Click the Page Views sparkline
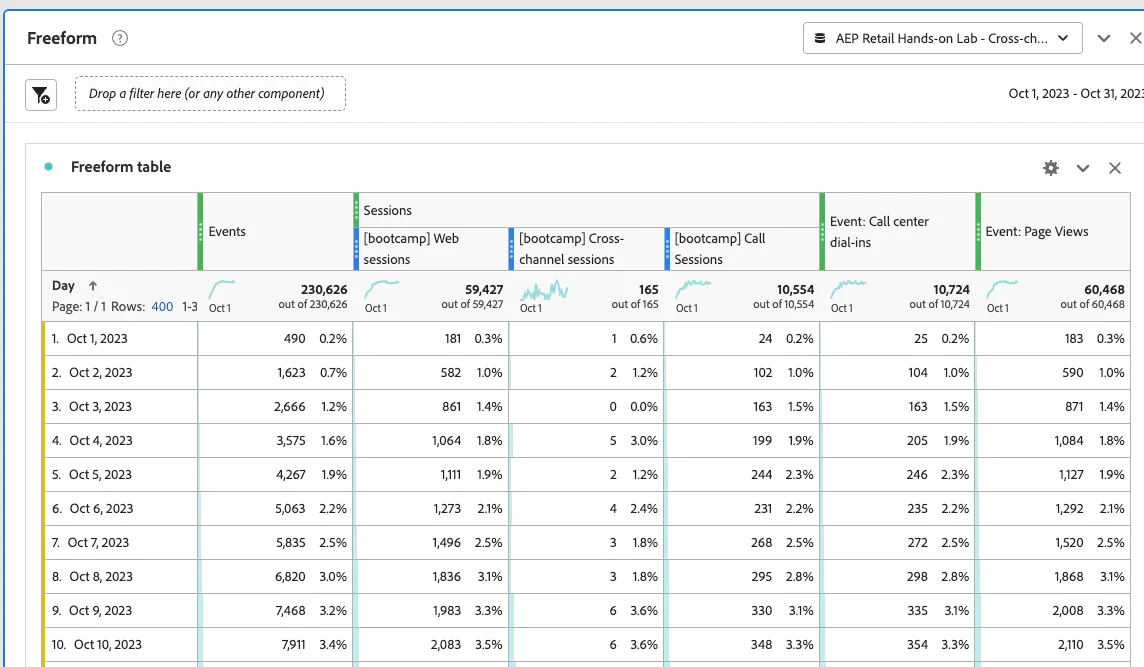 point(1002,290)
